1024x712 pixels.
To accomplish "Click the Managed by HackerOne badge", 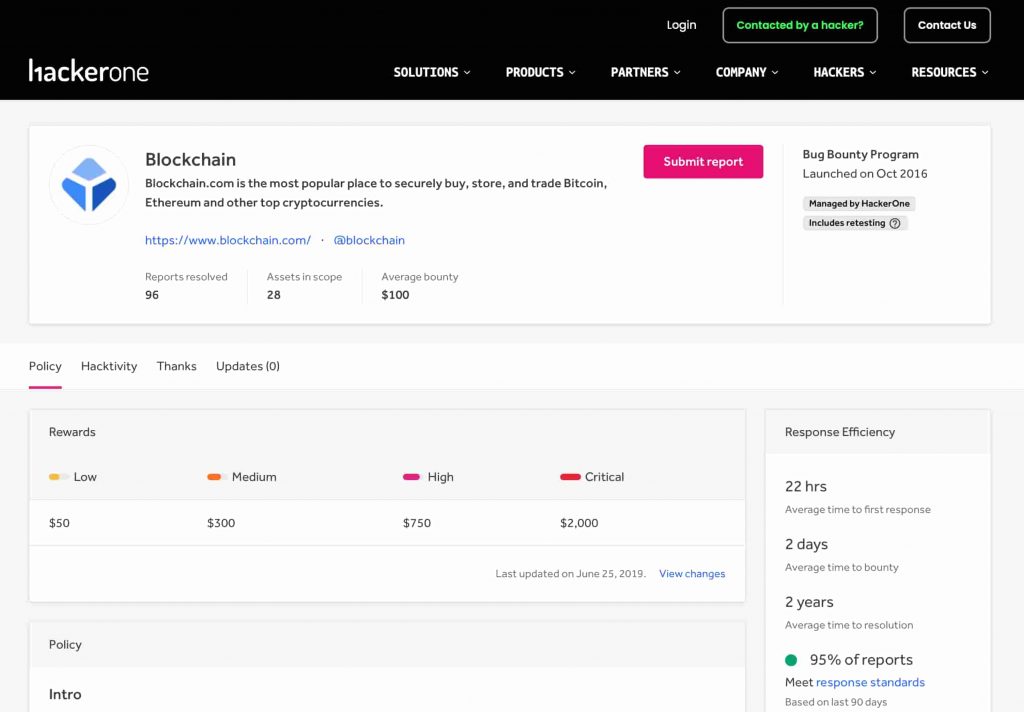I will [x=859, y=203].
